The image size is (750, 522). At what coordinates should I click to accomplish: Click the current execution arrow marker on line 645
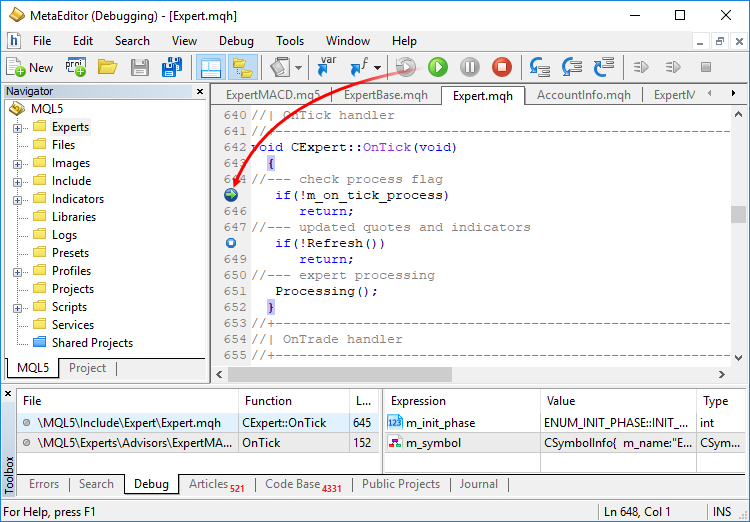tap(231, 195)
